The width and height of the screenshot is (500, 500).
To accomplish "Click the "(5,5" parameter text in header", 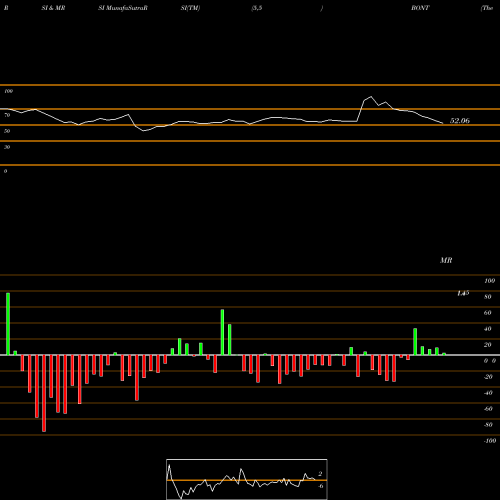I will pyautogui.click(x=257, y=8).
